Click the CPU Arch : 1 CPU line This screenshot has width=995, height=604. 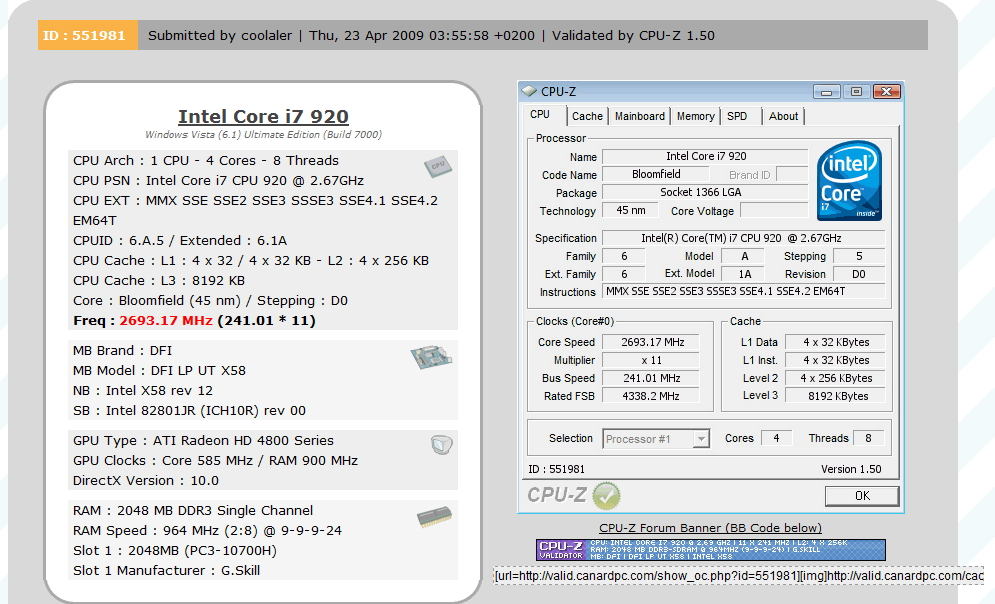click(x=206, y=161)
